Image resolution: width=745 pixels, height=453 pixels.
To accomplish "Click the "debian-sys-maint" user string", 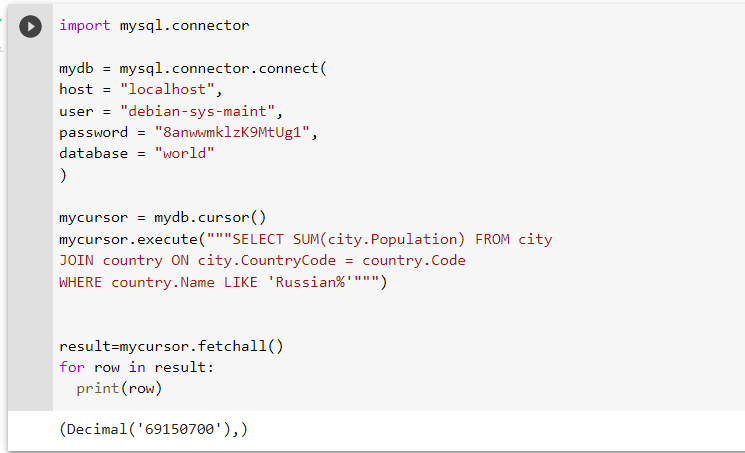I will (197, 111).
